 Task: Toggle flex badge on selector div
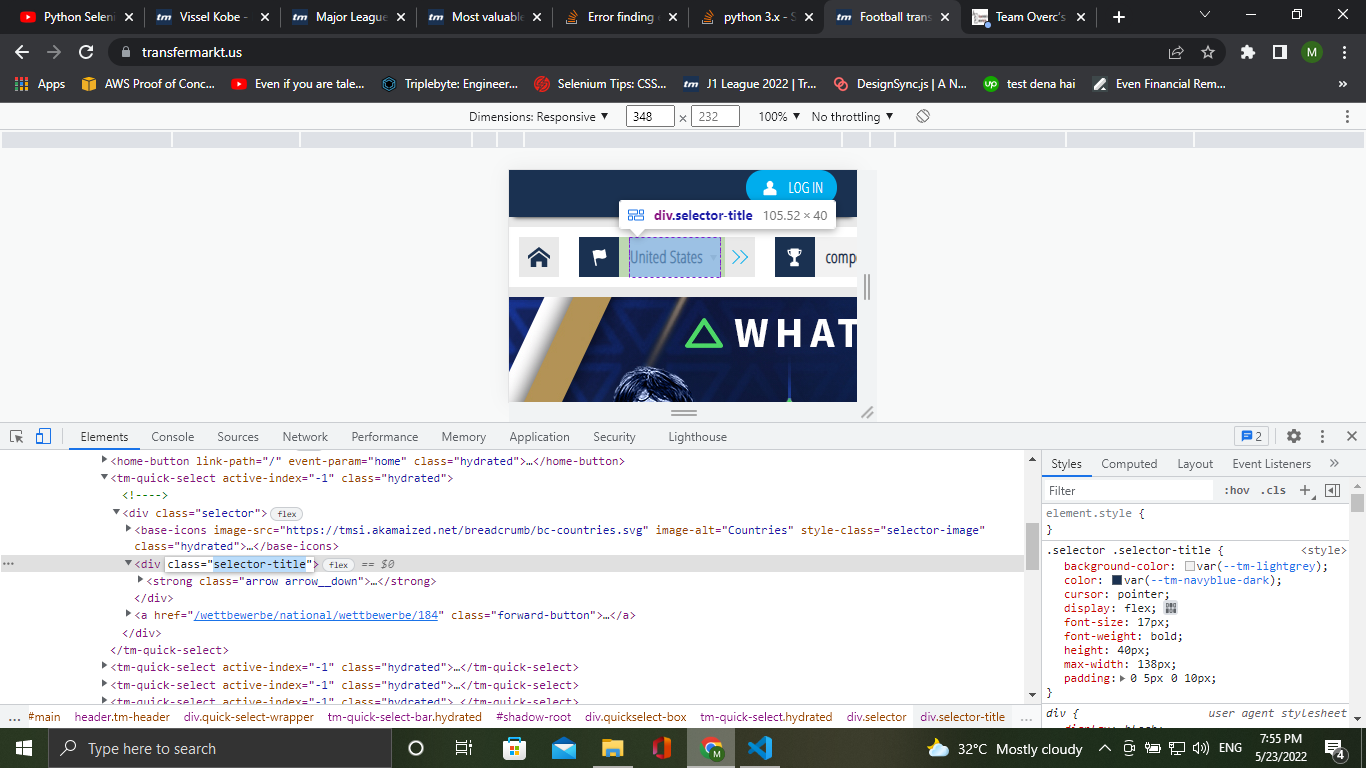coord(287,513)
